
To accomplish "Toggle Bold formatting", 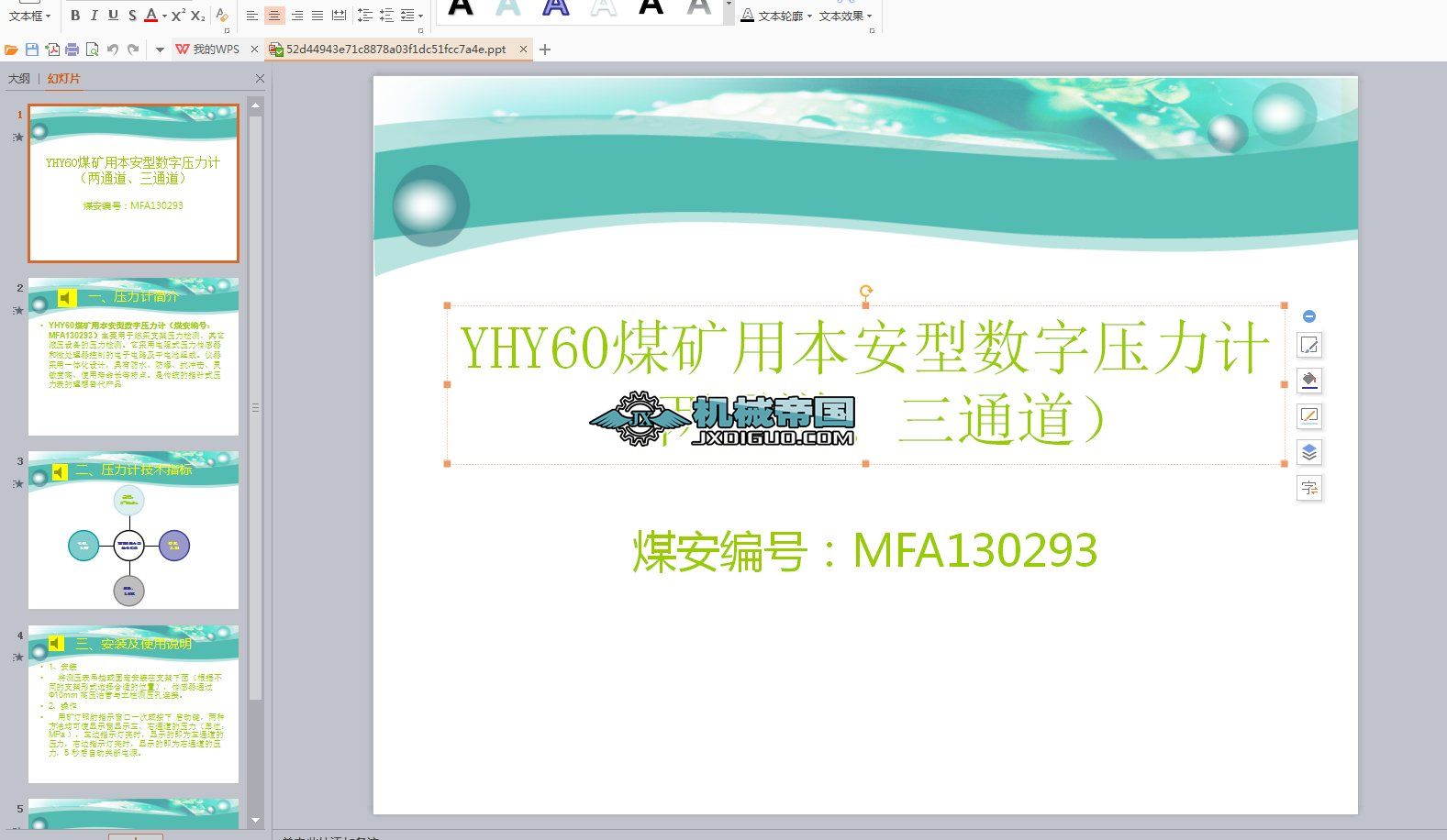I will (75, 16).
